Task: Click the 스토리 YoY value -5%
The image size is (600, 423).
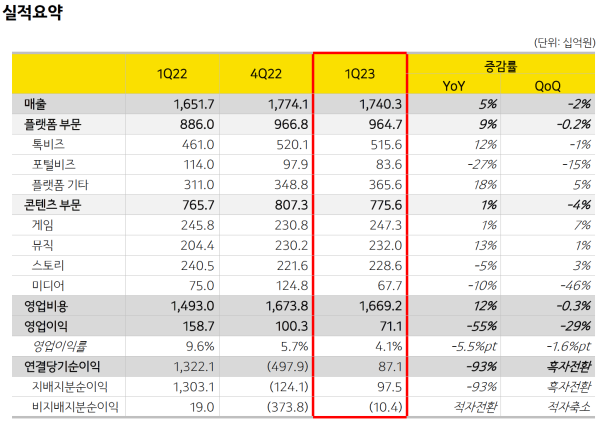Action: 486,266
